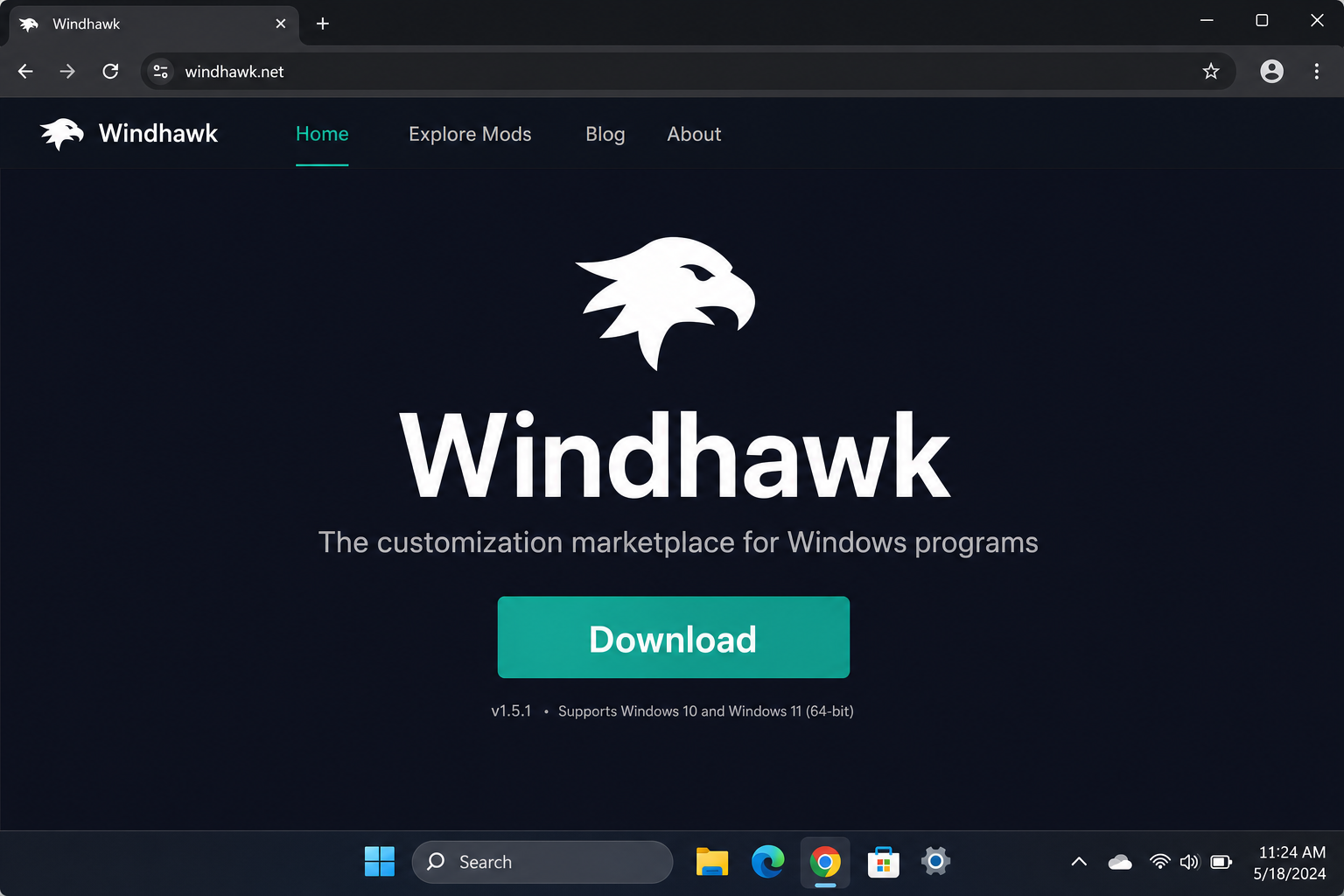
Task: Open Settings gear on taskbar
Action: [935, 862]
